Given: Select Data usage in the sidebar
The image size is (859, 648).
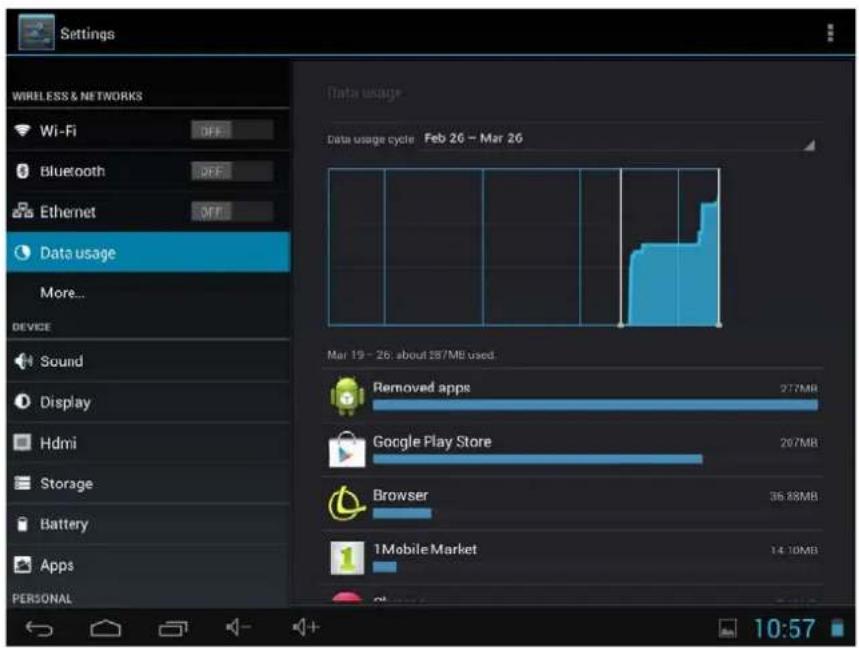Looking at the screenshot, I should (x=148, y=252).
